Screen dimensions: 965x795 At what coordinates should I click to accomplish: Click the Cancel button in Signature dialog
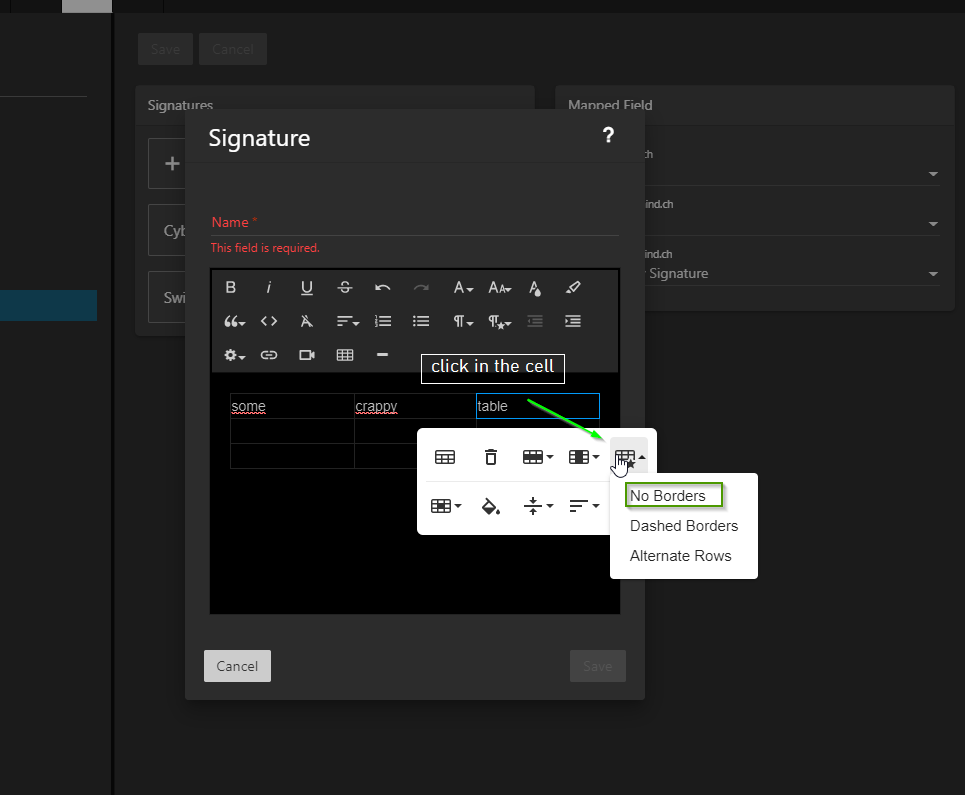pyautogui.click(x=237, y=666)
